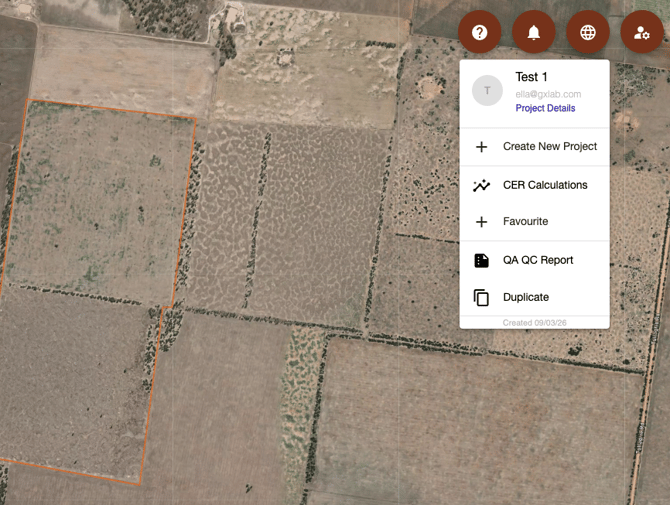This screenshot has width=670, height=505.
Task: Click the plus icon beside Favourite
Action: click(x=481, y=222)
